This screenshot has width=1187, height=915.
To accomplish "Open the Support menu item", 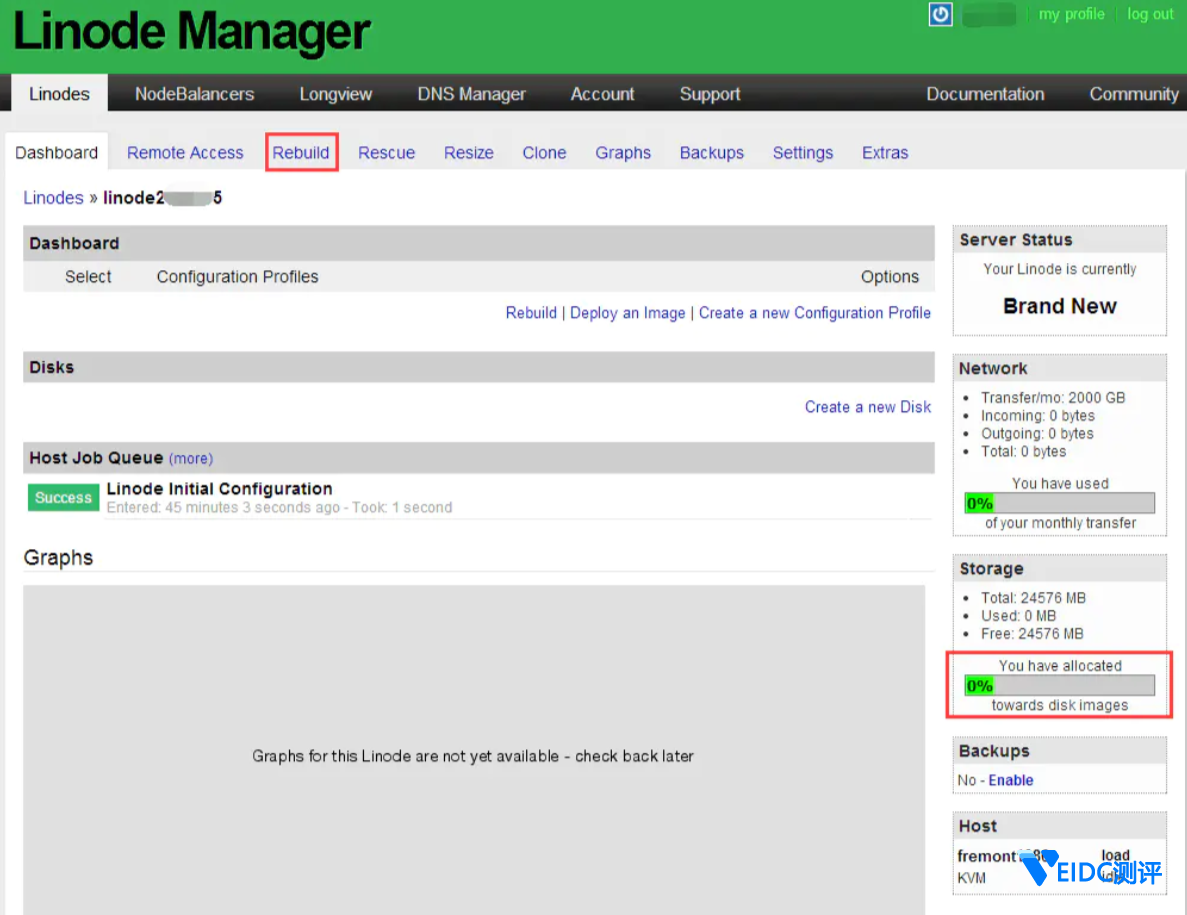I will click(710, 94).
